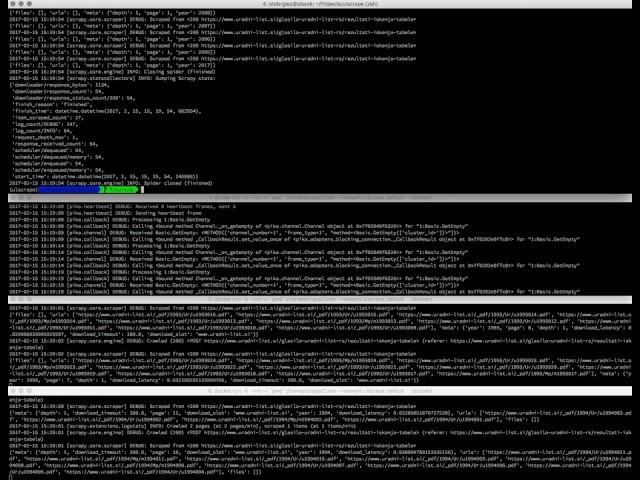Click the blue directory segment of the prompt

(69, 189)
